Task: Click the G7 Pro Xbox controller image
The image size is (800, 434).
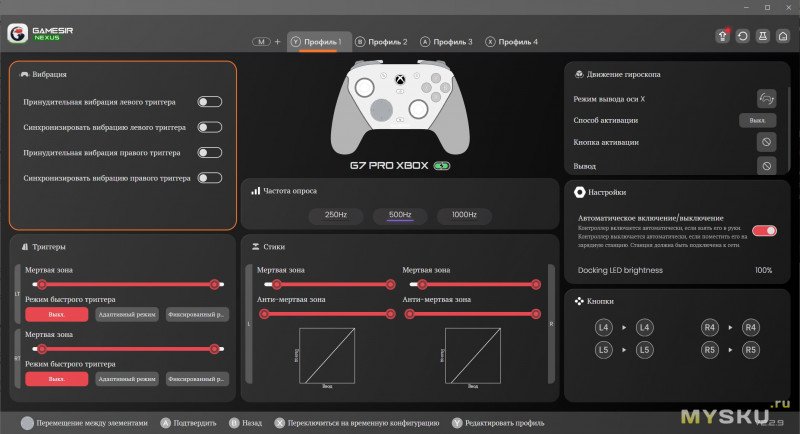Action: coord(399,102)
